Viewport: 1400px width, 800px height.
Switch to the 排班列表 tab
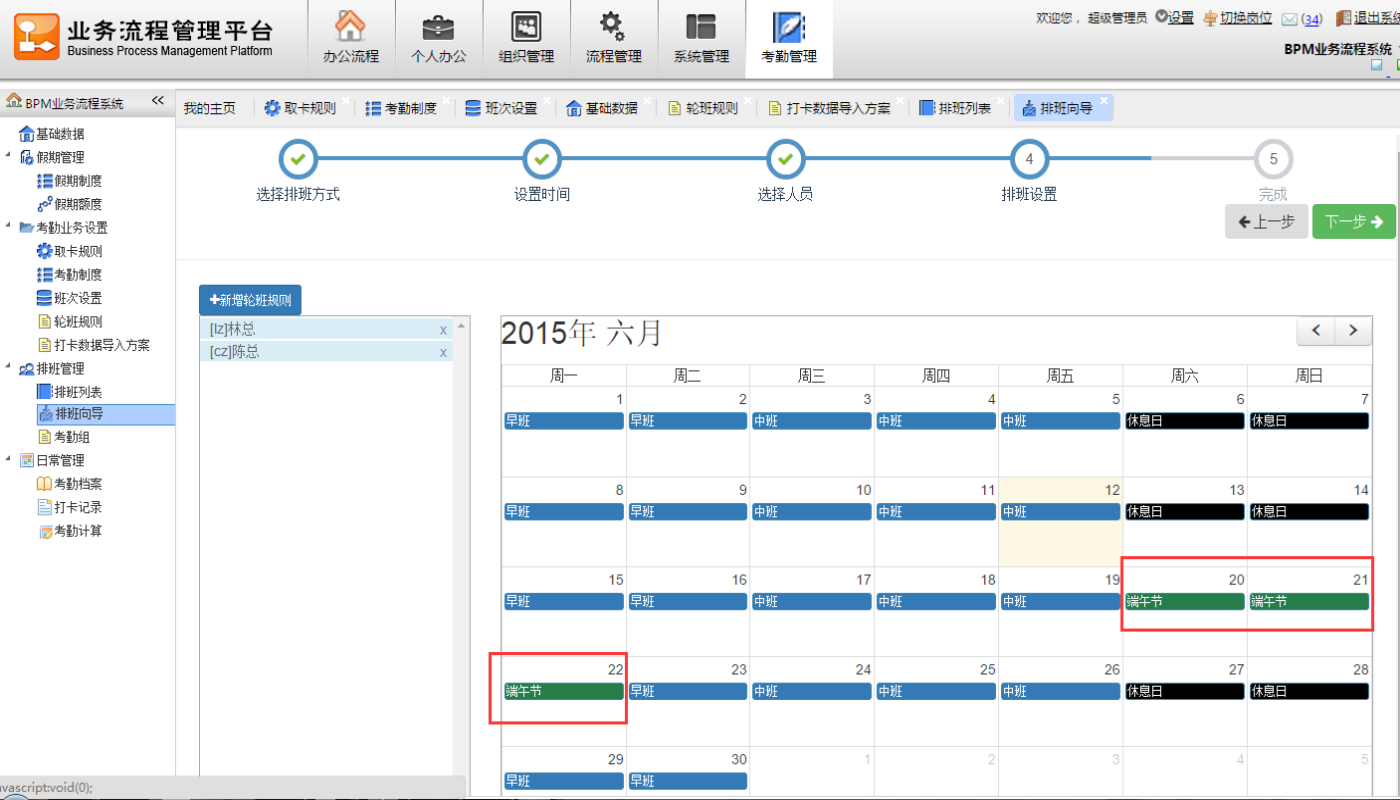[957, 108]
